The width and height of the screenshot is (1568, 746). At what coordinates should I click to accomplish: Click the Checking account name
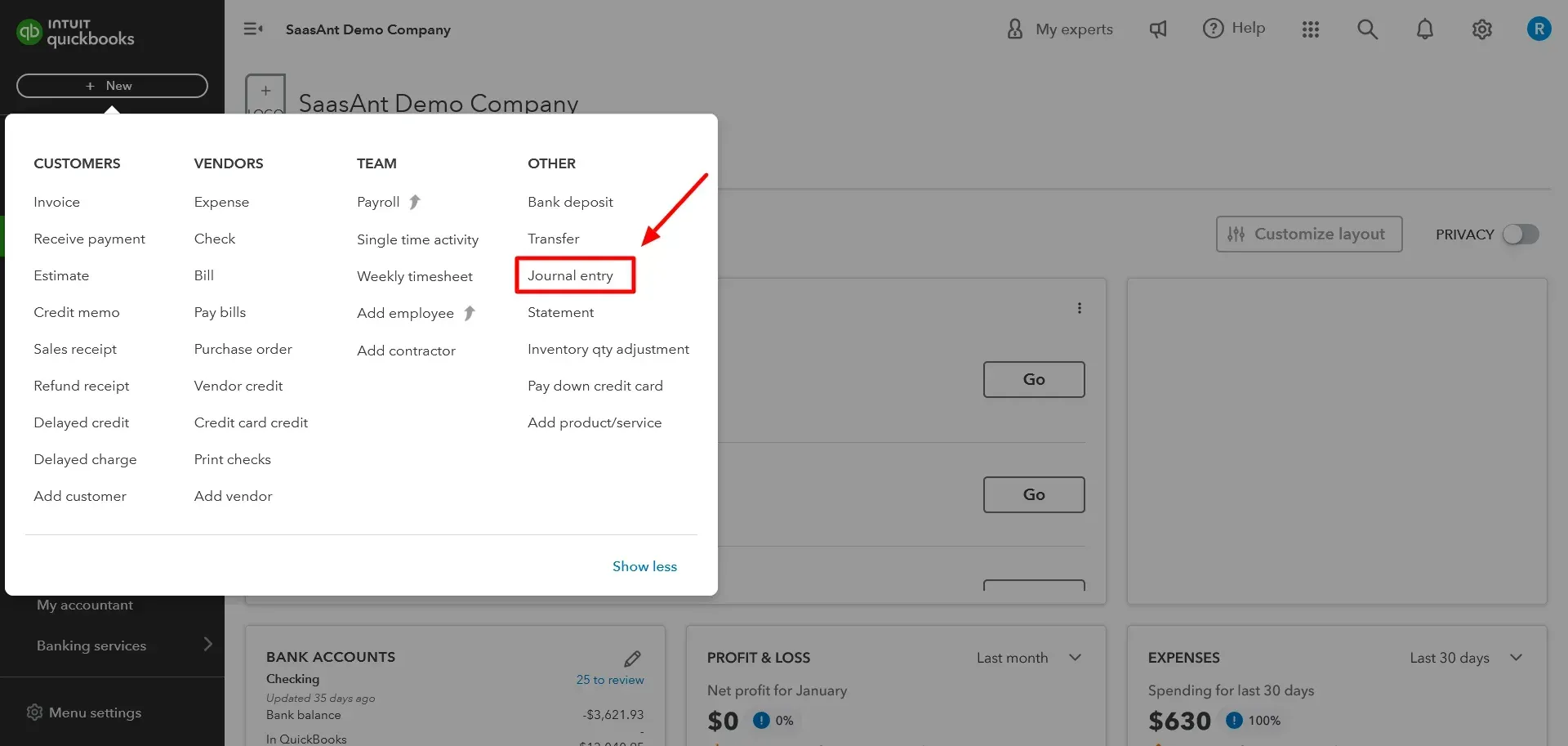(x=292, y=679)
